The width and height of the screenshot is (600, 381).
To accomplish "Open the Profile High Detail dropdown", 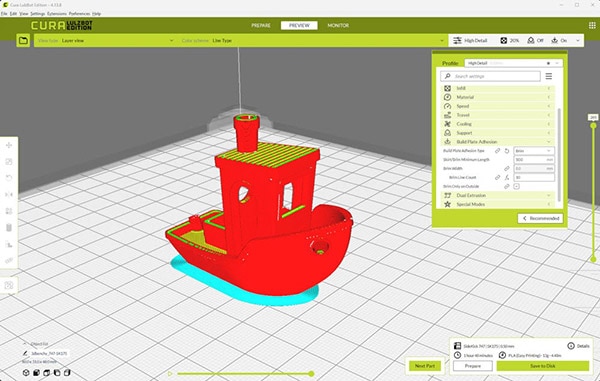I will [x=514, y=63].
